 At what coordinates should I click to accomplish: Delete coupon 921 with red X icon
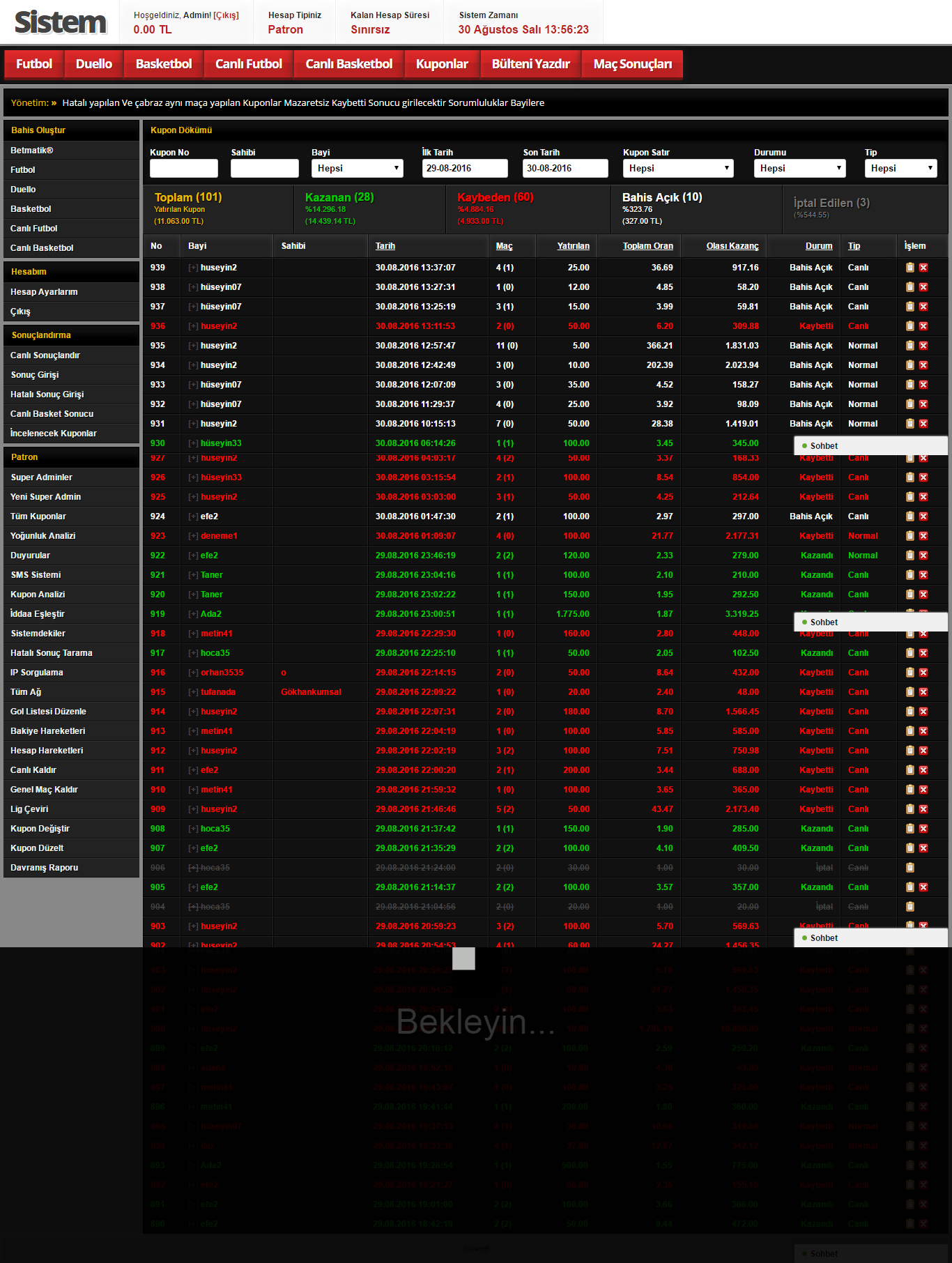click(923, 575)
